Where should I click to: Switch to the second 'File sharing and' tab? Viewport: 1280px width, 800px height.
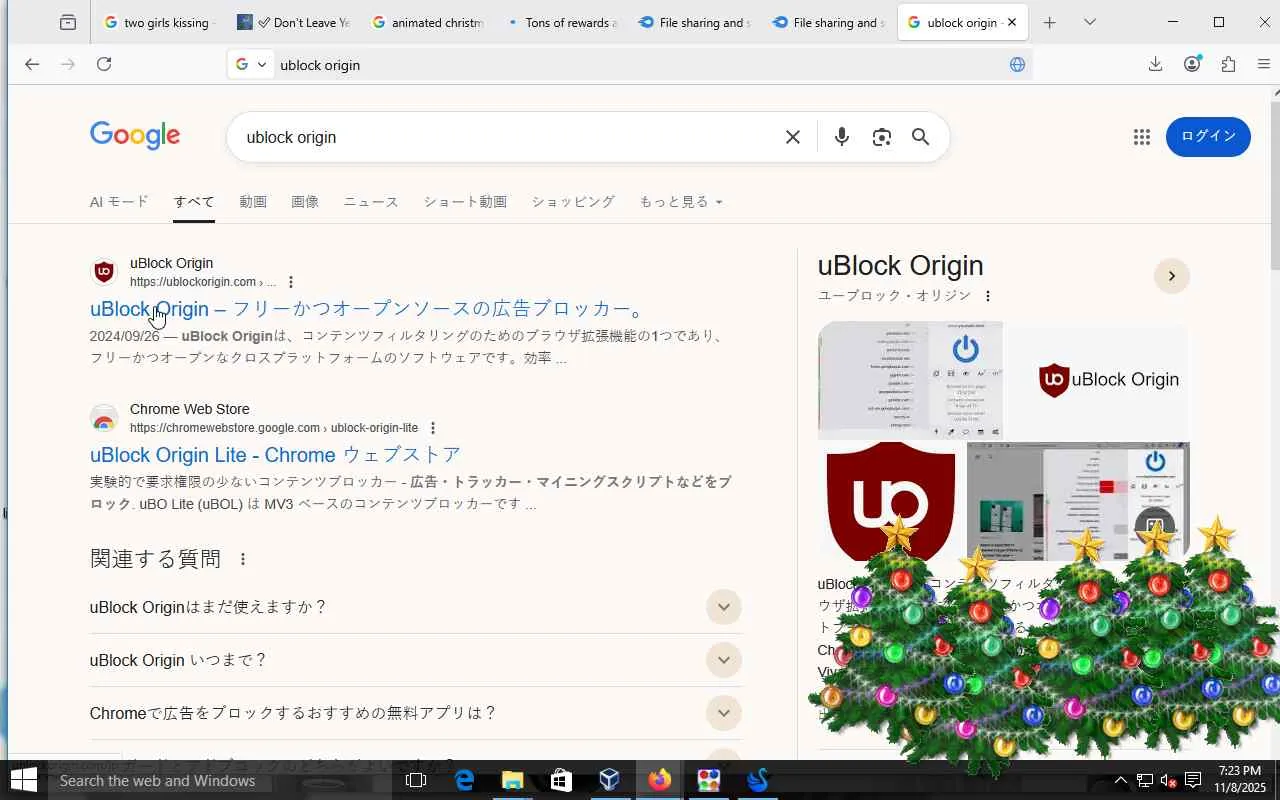[x=829, y=22]
